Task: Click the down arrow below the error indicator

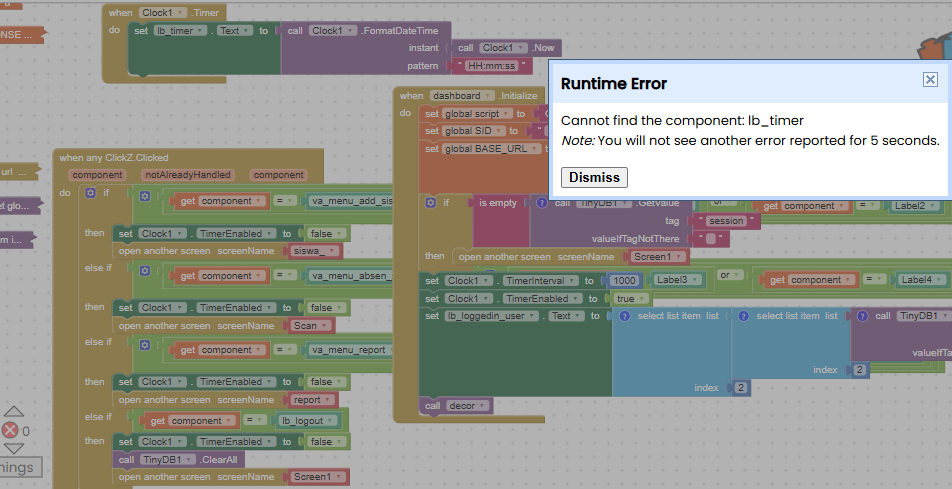Action: tap(14, 449)
